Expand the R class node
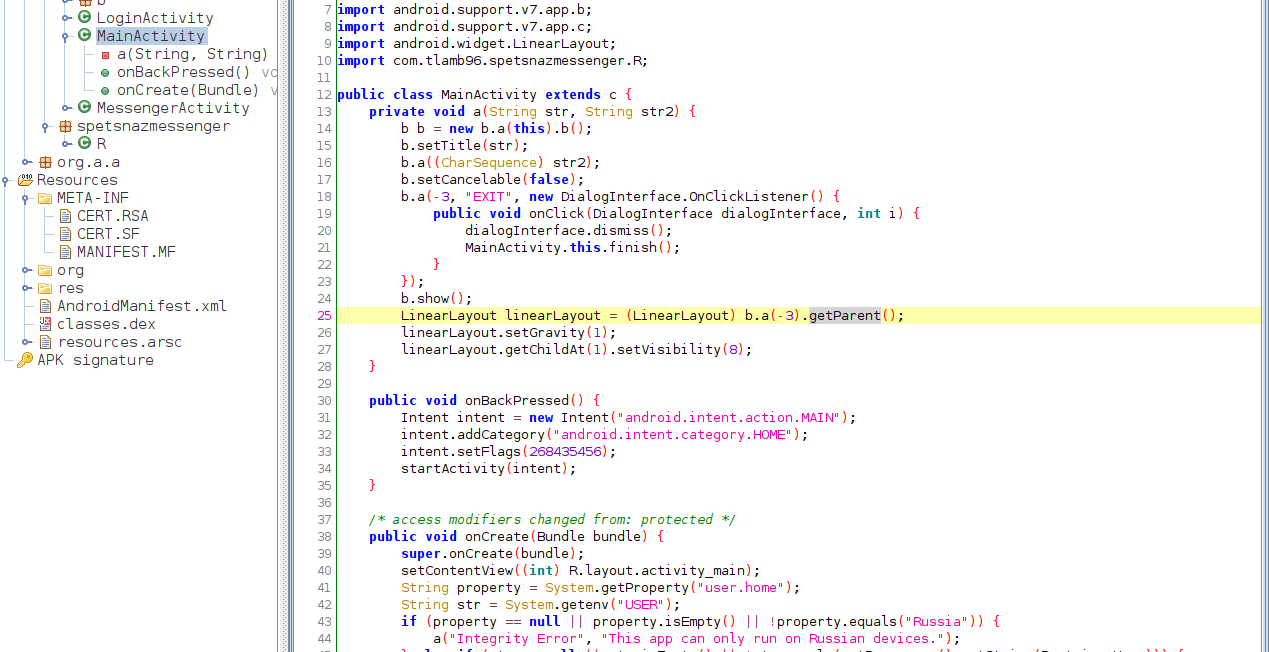The image size is (1269, 652). pyautogui.click(x=67, y=144)
